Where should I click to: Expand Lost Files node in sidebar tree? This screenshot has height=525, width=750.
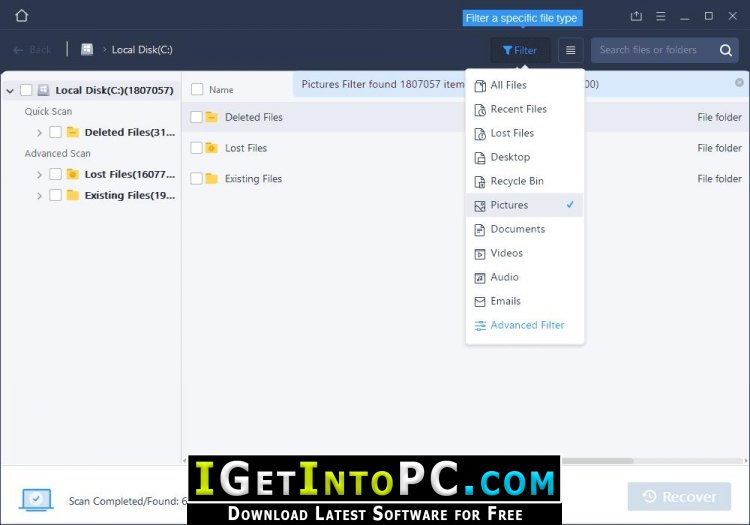tap(39, 175)
